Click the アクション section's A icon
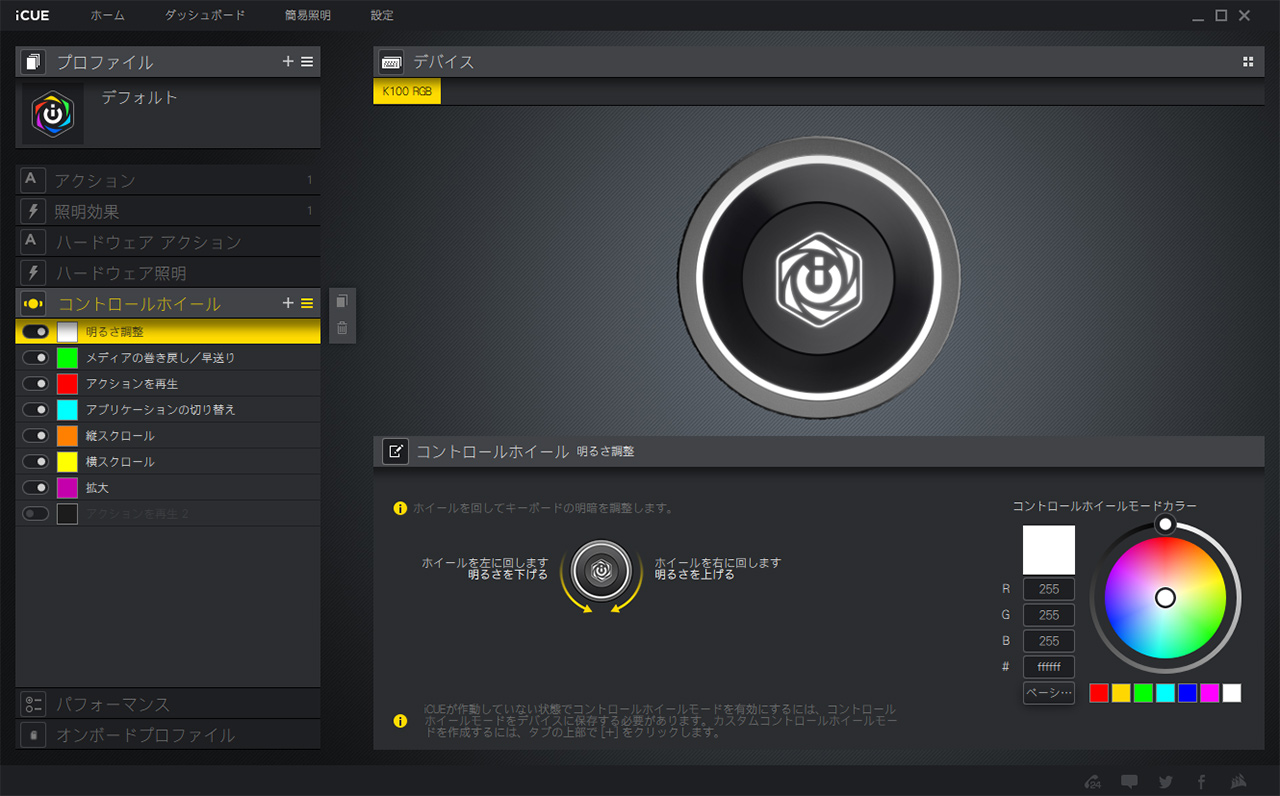 pos(33,180)
